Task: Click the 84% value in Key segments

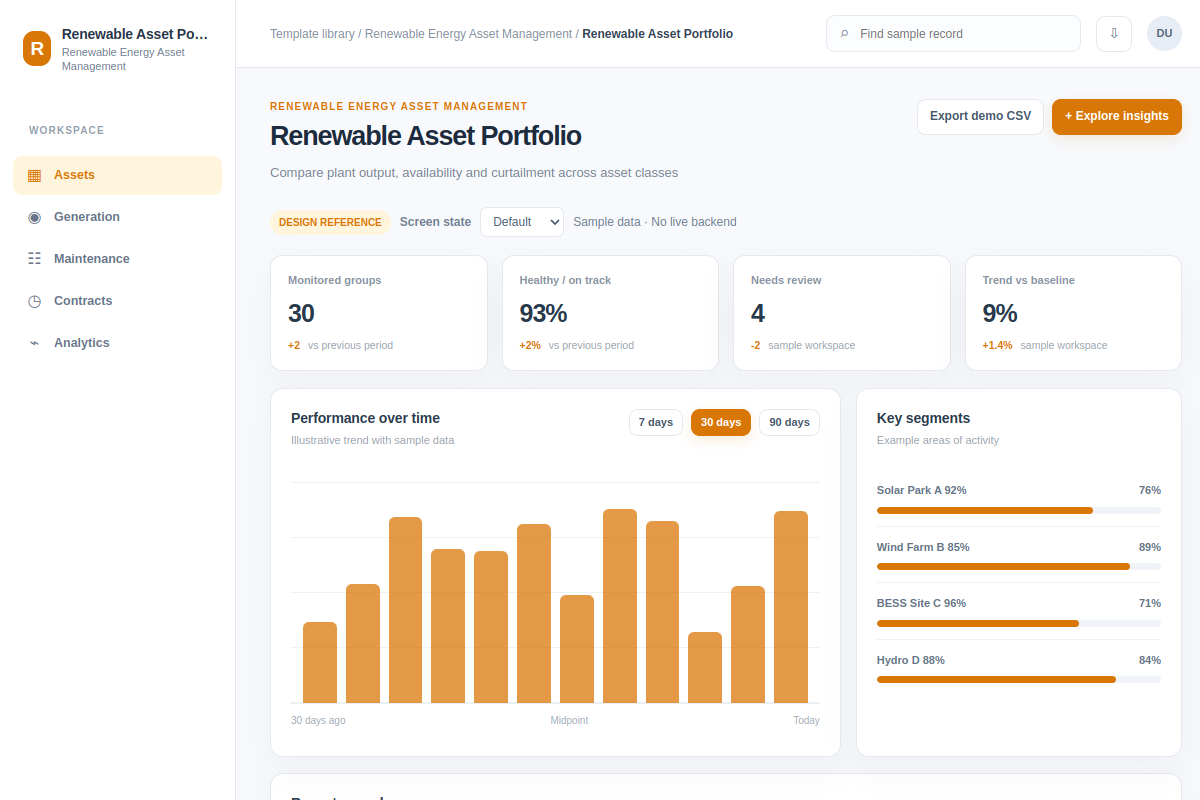Action: coord(1150,660)
